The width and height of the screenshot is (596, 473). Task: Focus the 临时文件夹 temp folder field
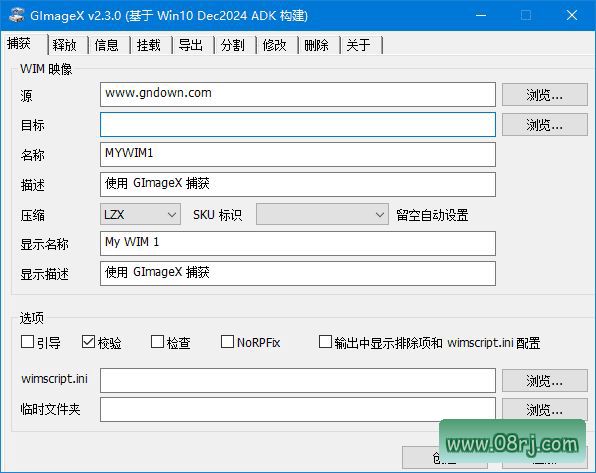click(298, 410)
